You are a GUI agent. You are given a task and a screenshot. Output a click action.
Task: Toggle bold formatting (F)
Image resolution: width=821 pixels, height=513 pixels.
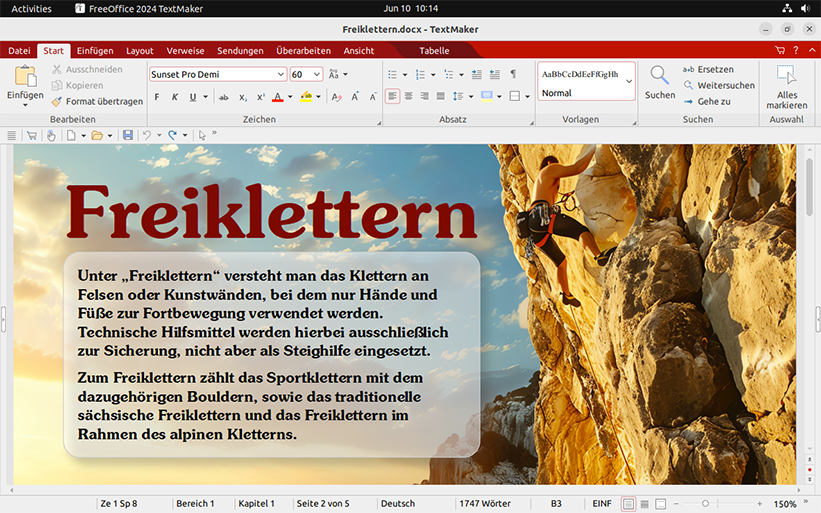coord(158,97)
